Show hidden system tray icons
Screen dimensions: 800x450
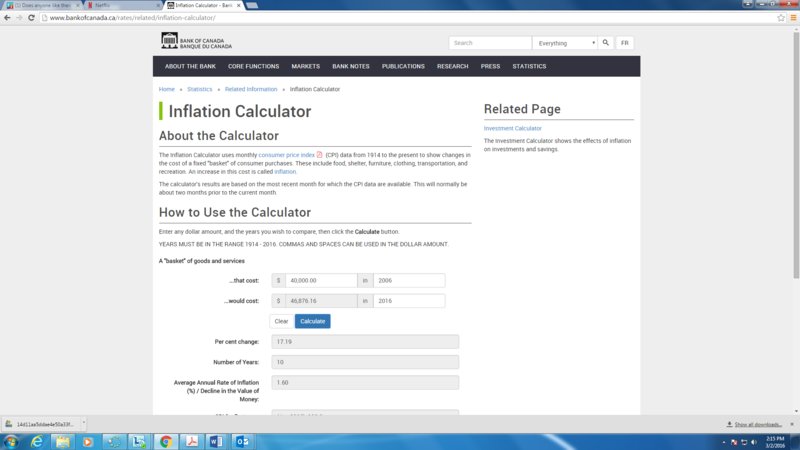click(x=723, y=442)
